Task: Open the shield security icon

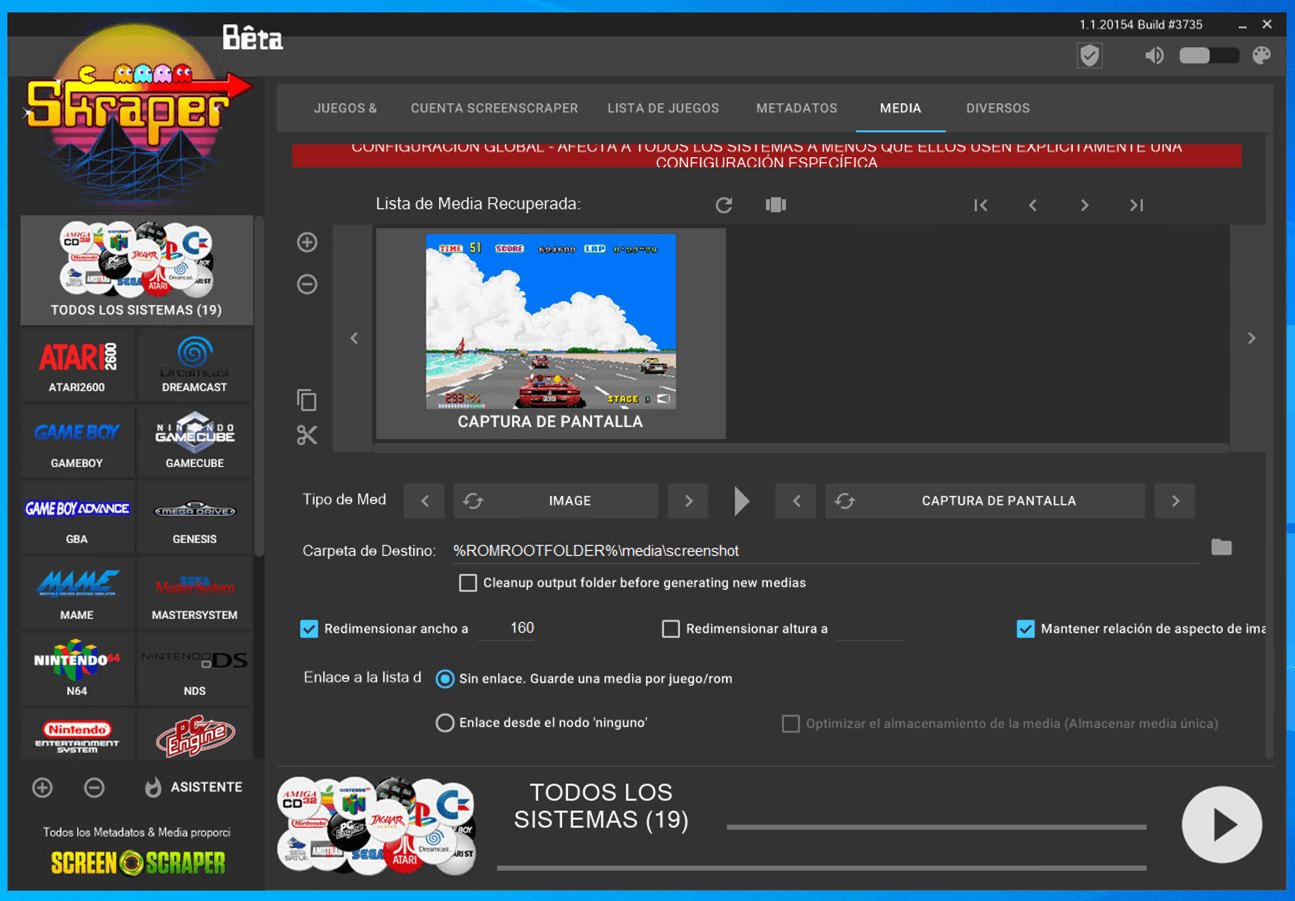Action: (1089, 56)
